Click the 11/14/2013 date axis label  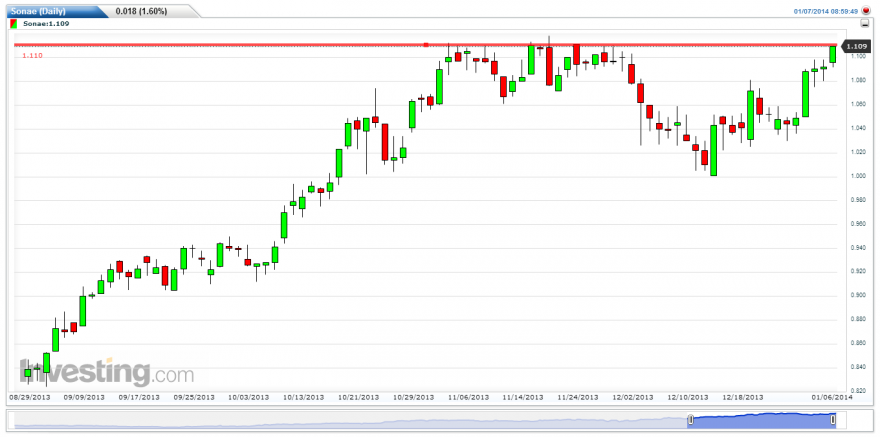pos(522,397)
